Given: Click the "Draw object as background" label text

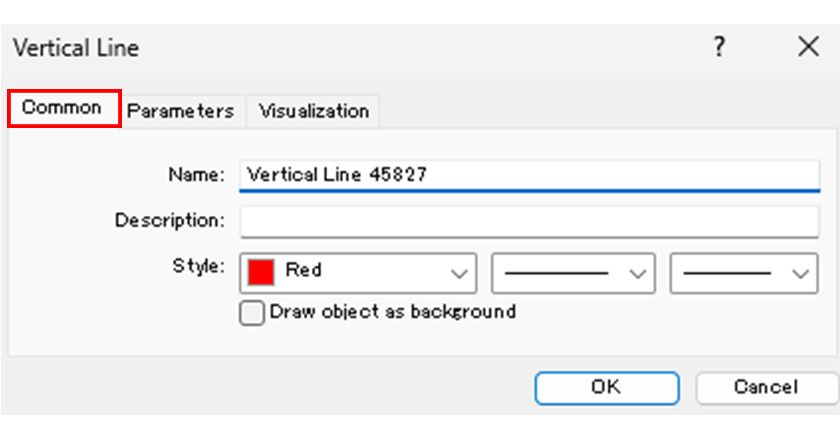Looking at the screenshot, I should point(392,312).
